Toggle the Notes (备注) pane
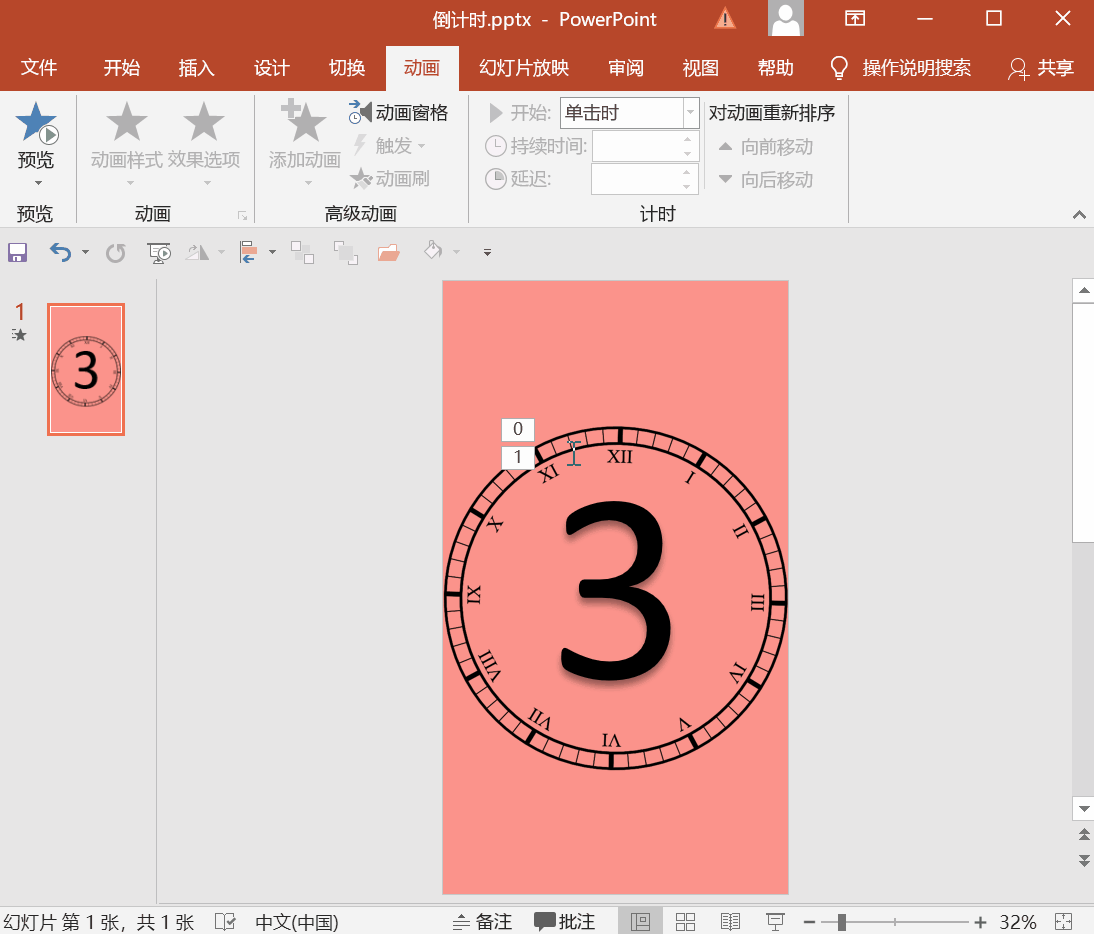Viewport: 1094px width, 934px height. point(482,921)
